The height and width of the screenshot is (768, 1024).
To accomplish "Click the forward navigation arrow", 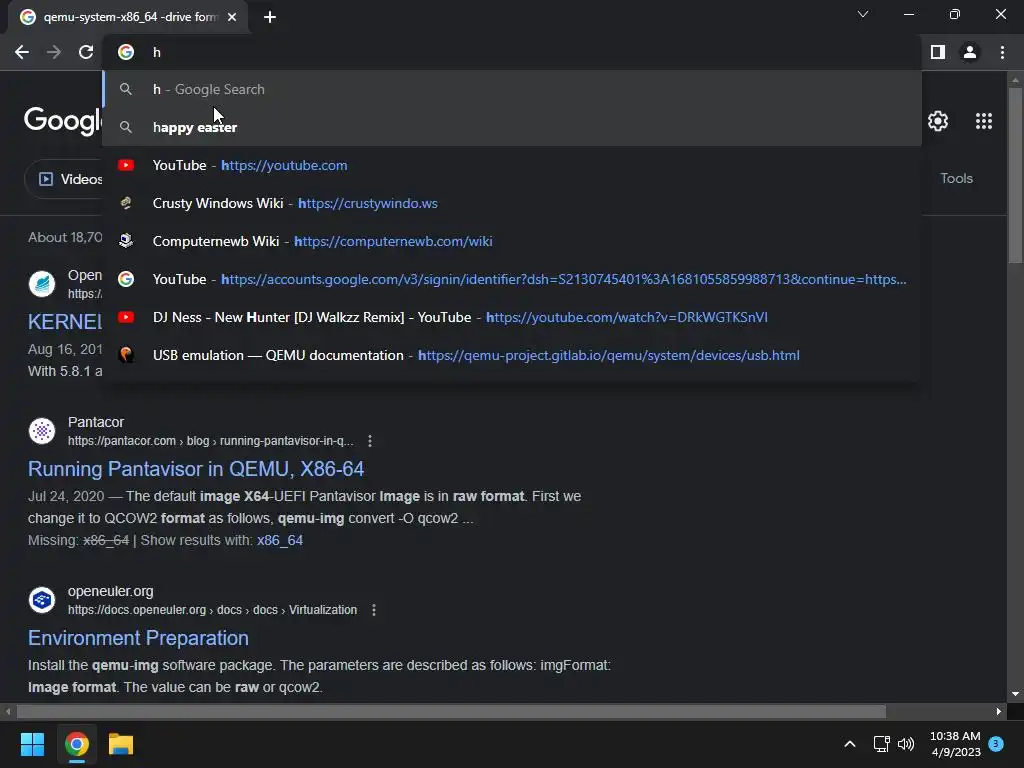I will pos(54,52).
